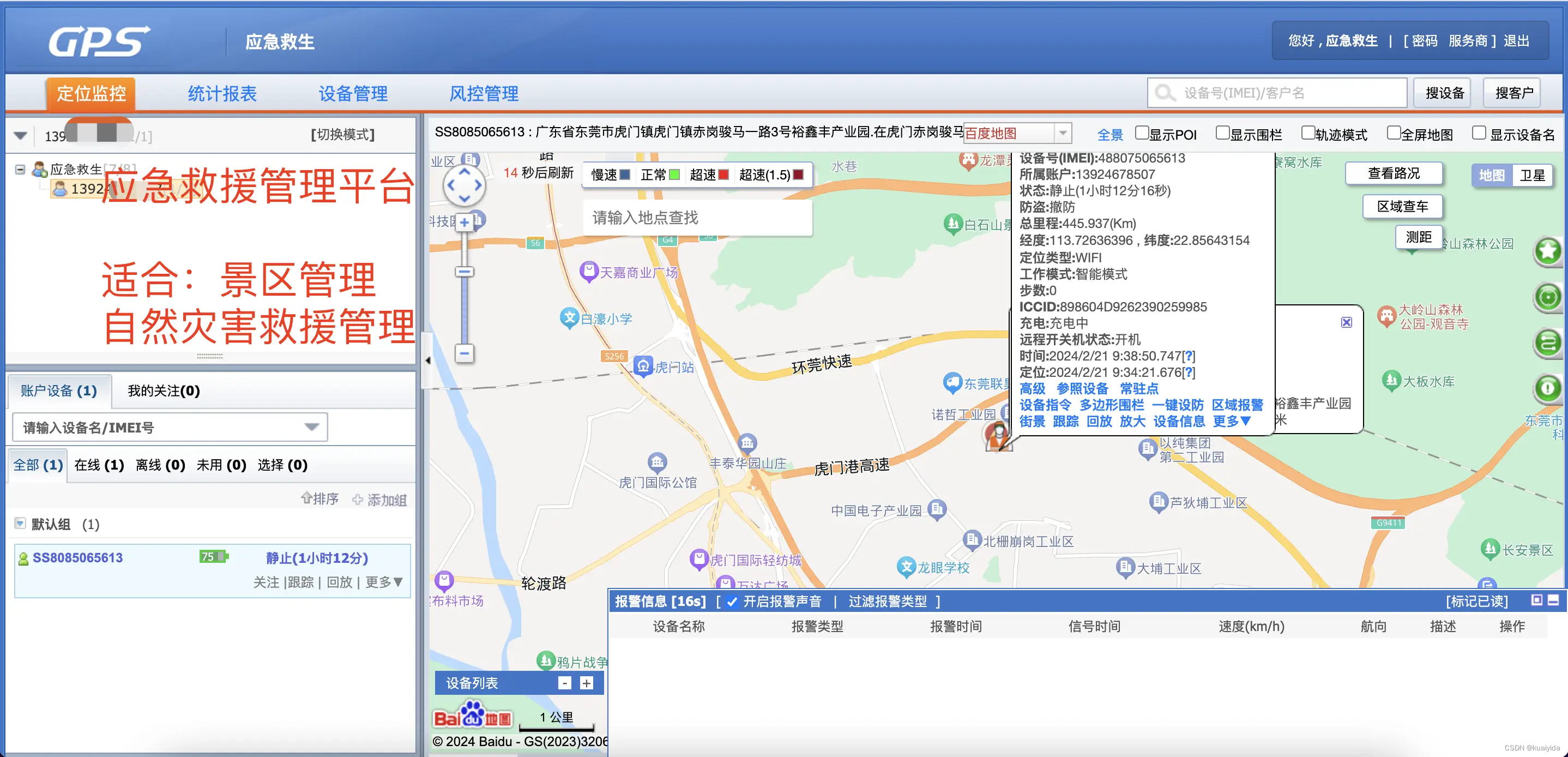The height and width of the screenshot is (757, 1568).
Task: Toggle the 轨迹模式 checkbox
Action: pos(1307,134)
